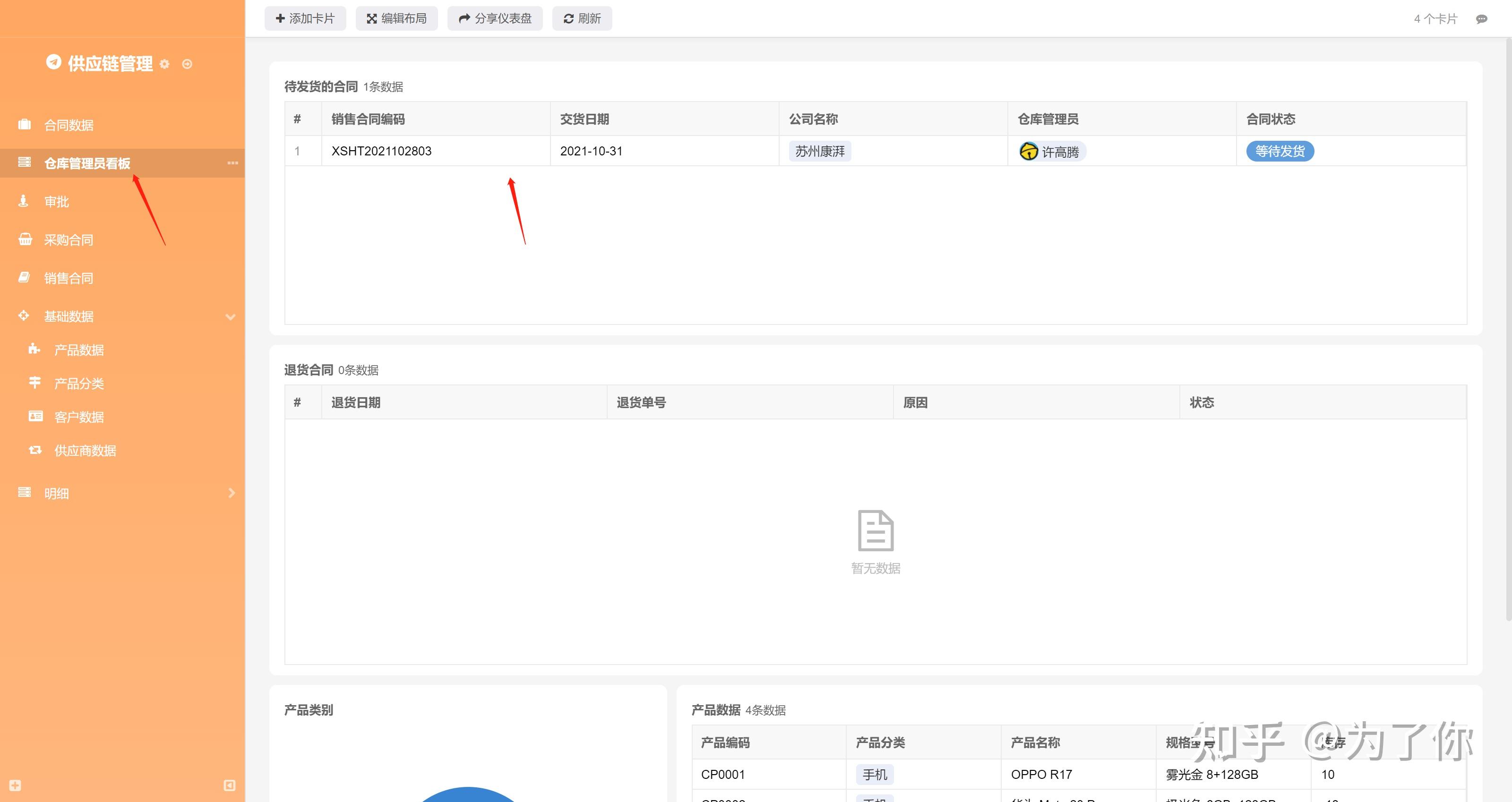Viewport: 1512px width, 802px height.
Task: Click the 审批 stamp icon
Action: pyautogui.click(x=24, y=201)
